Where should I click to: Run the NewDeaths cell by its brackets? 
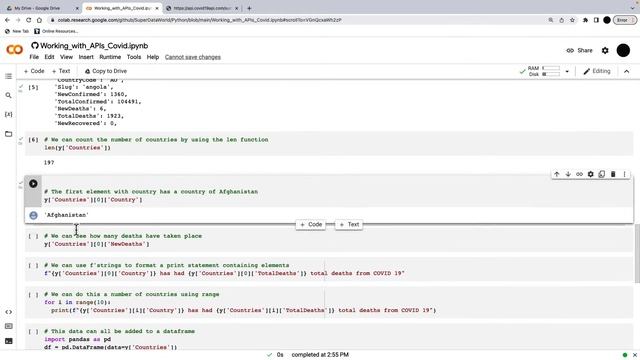[x=33, y=236]
